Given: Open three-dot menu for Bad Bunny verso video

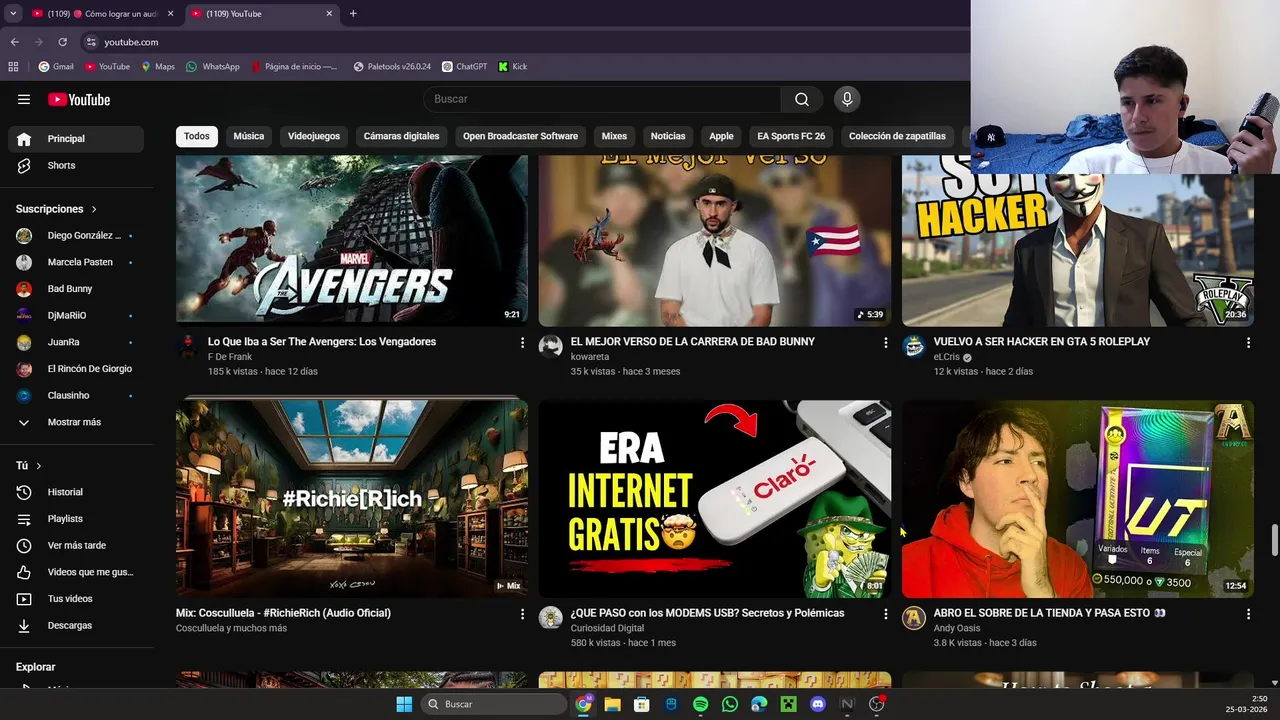Looking at the screenshot, I should coord(885,342).
